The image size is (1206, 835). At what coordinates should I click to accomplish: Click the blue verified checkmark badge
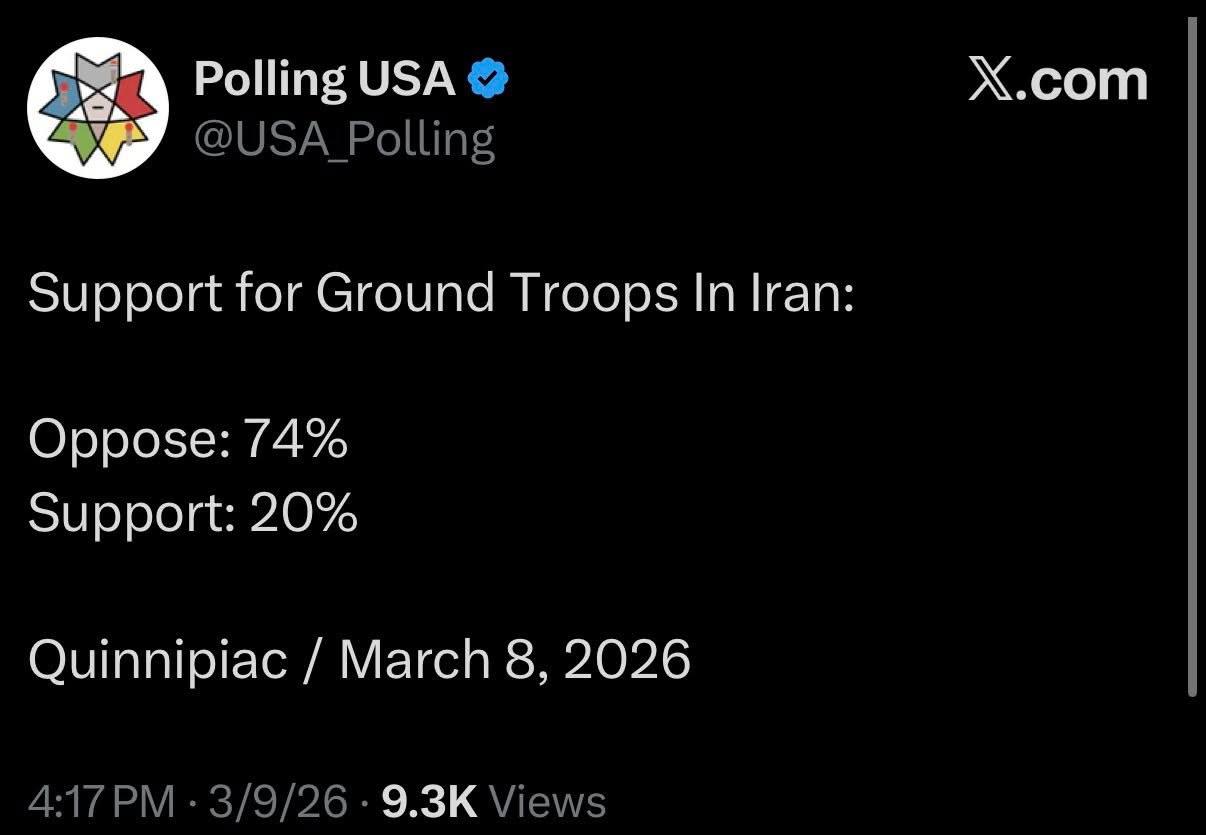(x=489, y=80)
